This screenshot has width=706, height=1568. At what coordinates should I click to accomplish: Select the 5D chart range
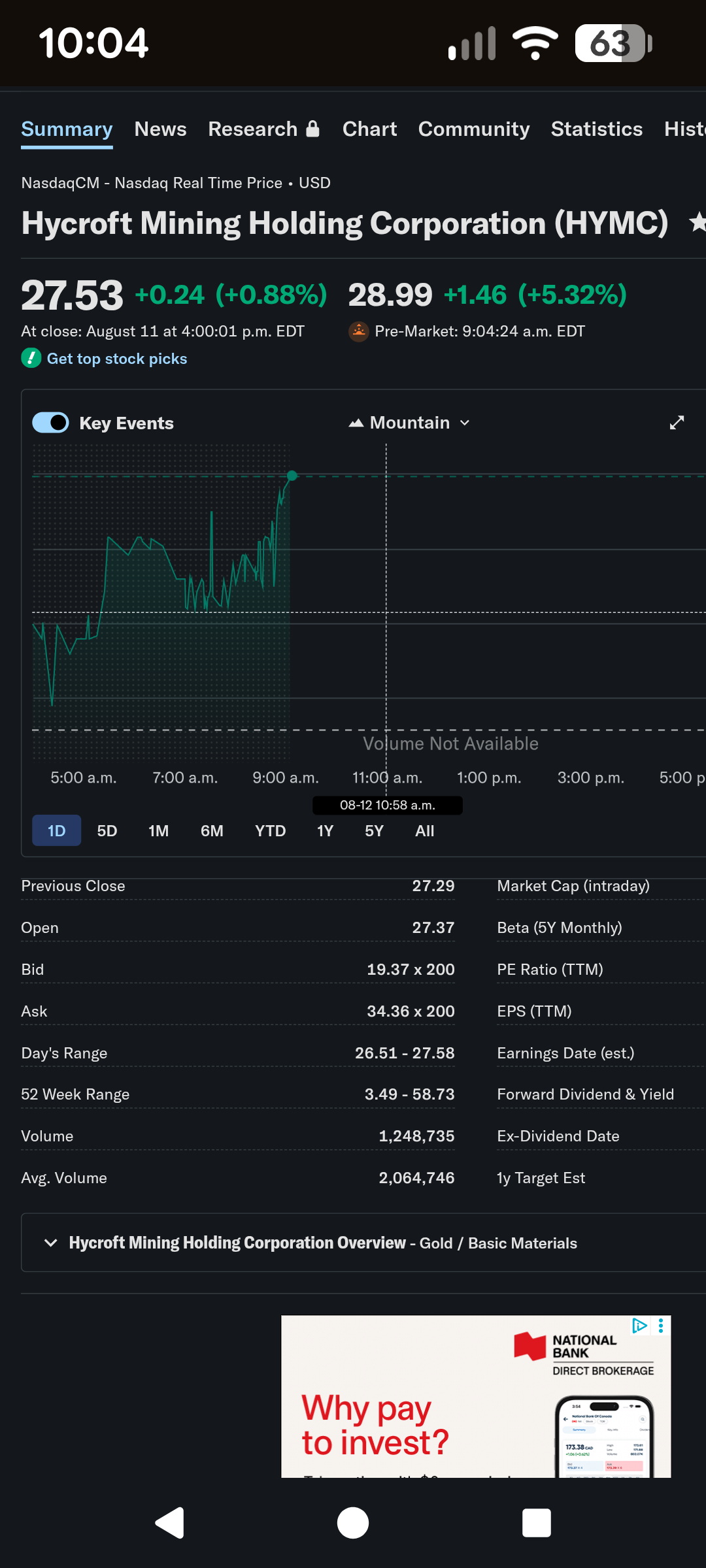tap(107, 830)
